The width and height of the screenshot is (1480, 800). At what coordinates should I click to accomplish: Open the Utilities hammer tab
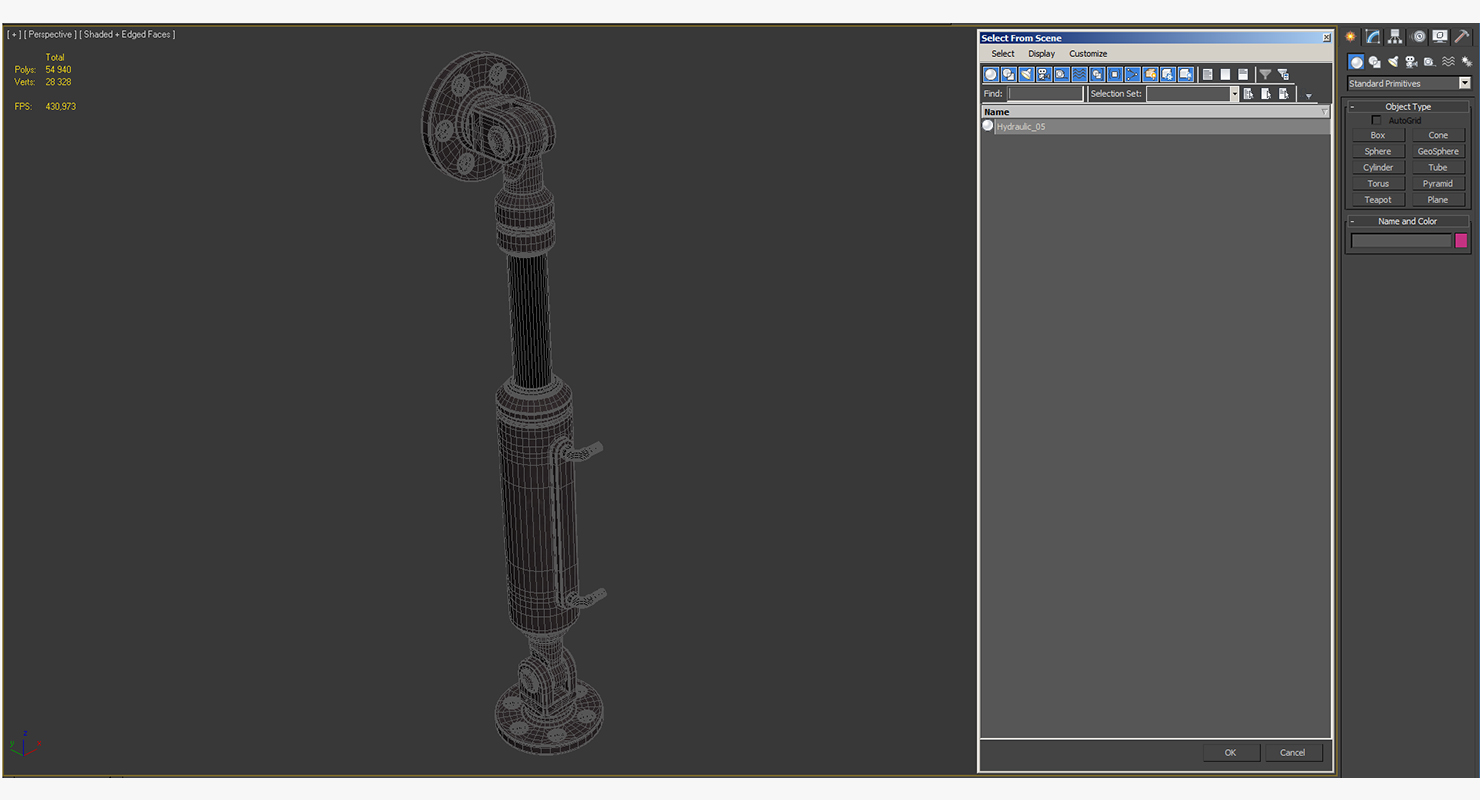pyautogui.click(x=1462, y=36)
